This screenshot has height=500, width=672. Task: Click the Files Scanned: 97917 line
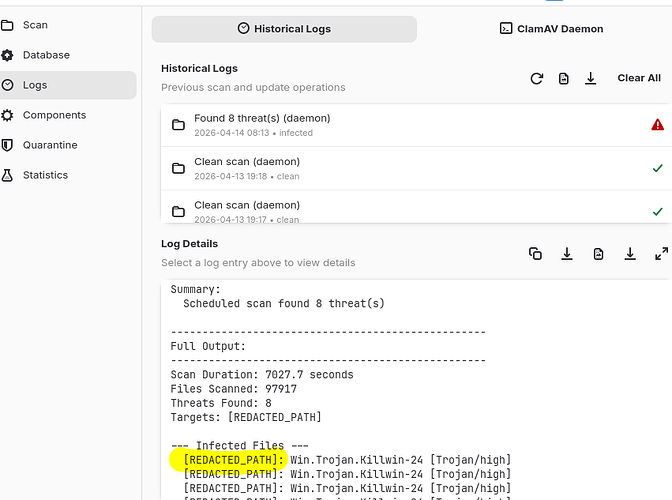234,389
